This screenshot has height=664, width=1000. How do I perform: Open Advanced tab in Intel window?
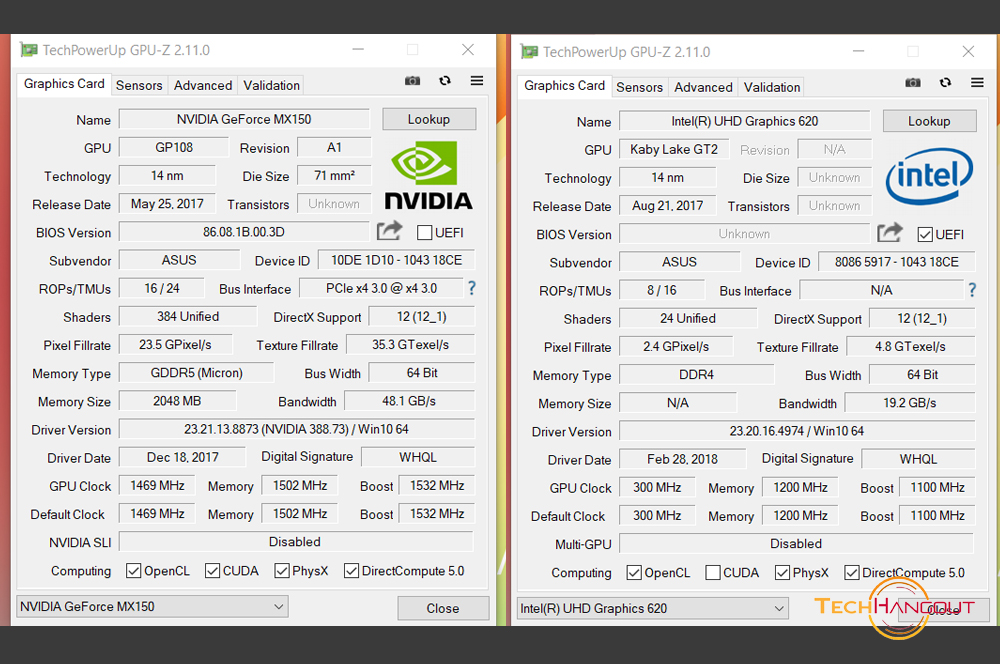coord(703,87)
